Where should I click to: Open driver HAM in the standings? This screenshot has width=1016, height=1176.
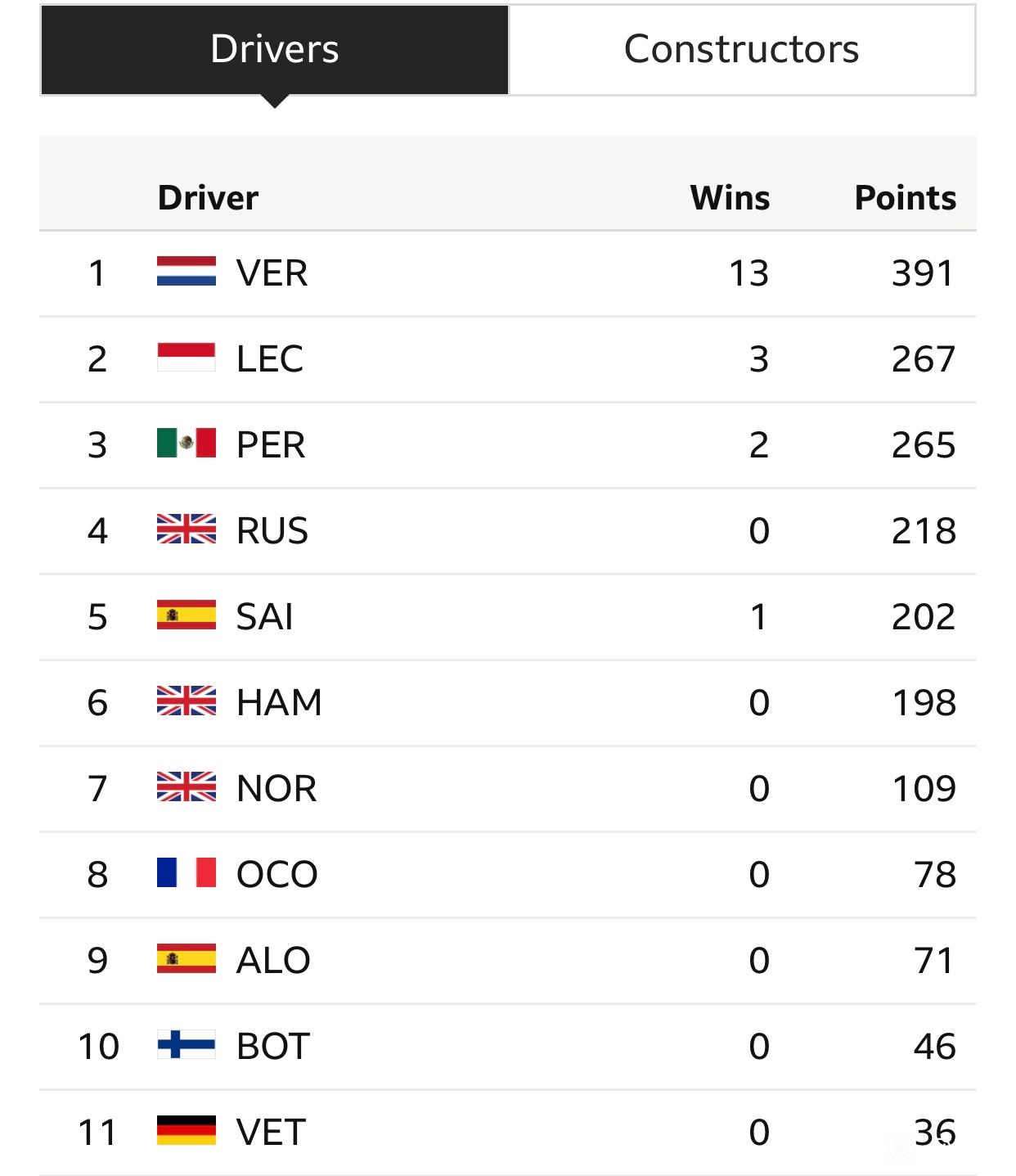click(x=279, y=703)
